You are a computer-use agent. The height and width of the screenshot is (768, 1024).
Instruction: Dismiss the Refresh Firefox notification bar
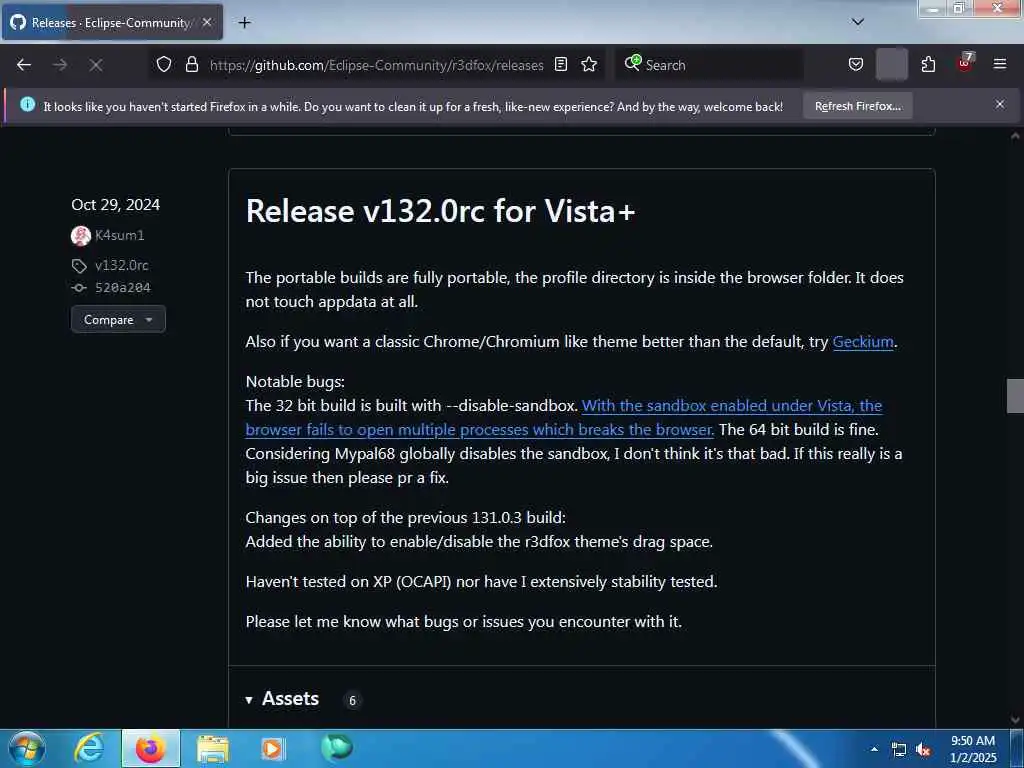click(1000, 104)
